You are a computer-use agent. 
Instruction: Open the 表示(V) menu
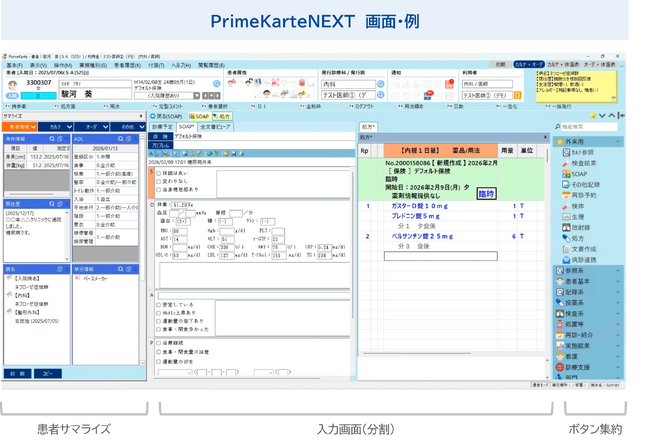tap(38, 65)
